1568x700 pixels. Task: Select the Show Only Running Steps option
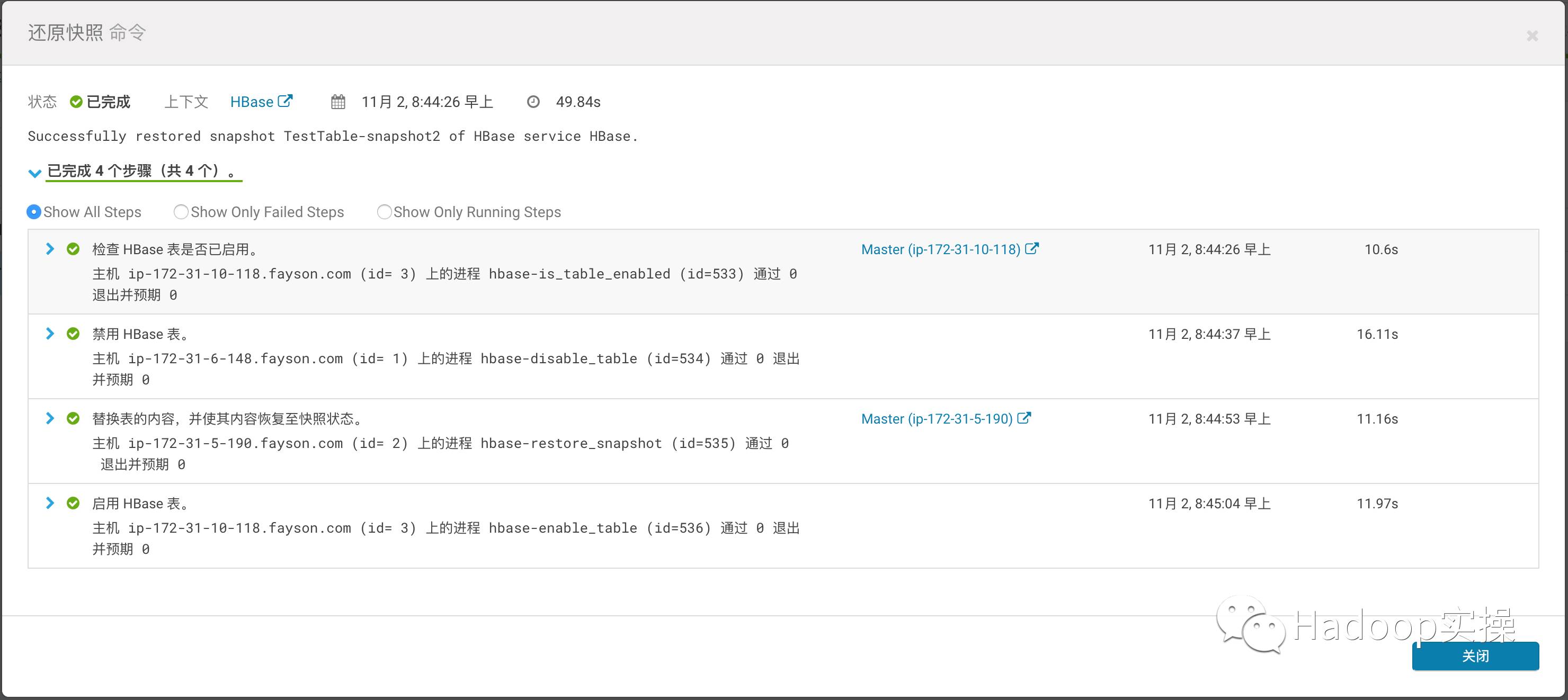(384, 212)
